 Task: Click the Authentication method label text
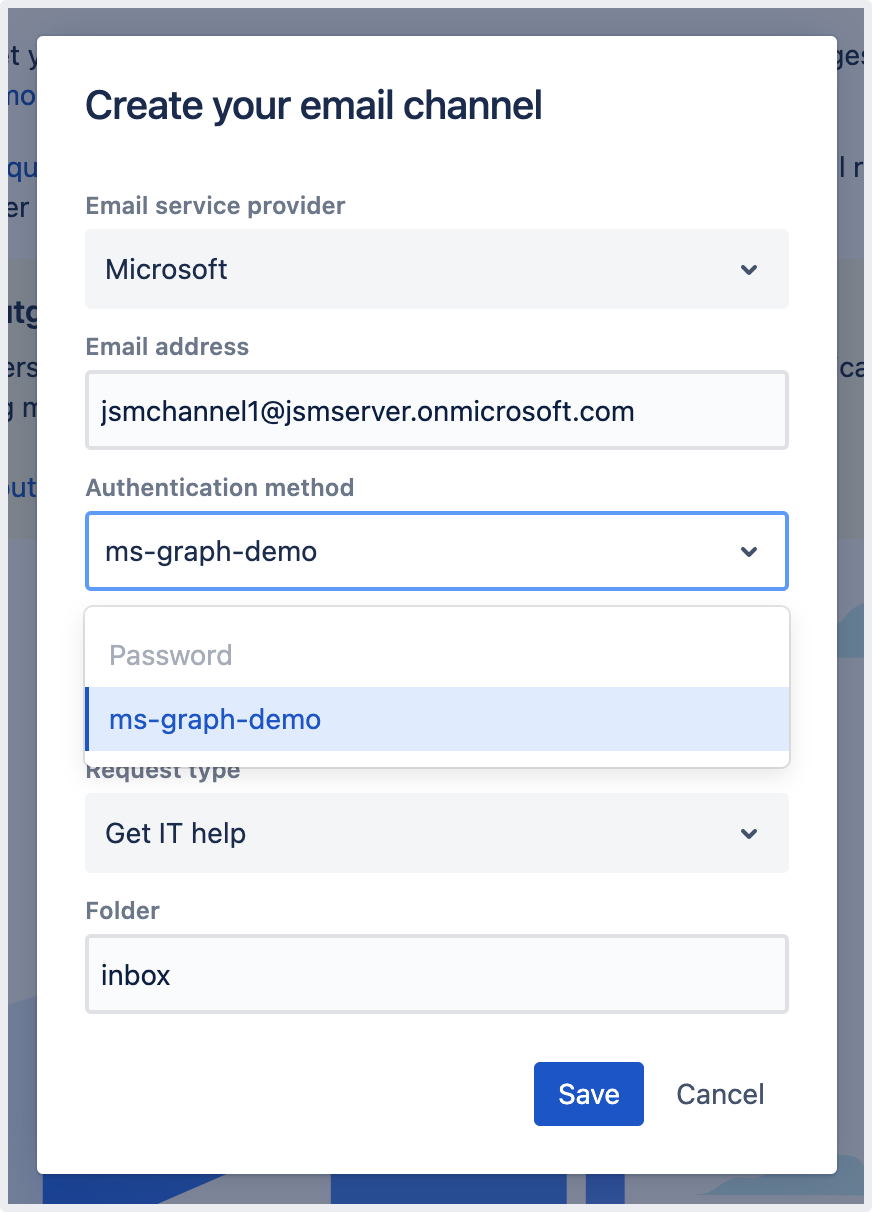(219, 488)
